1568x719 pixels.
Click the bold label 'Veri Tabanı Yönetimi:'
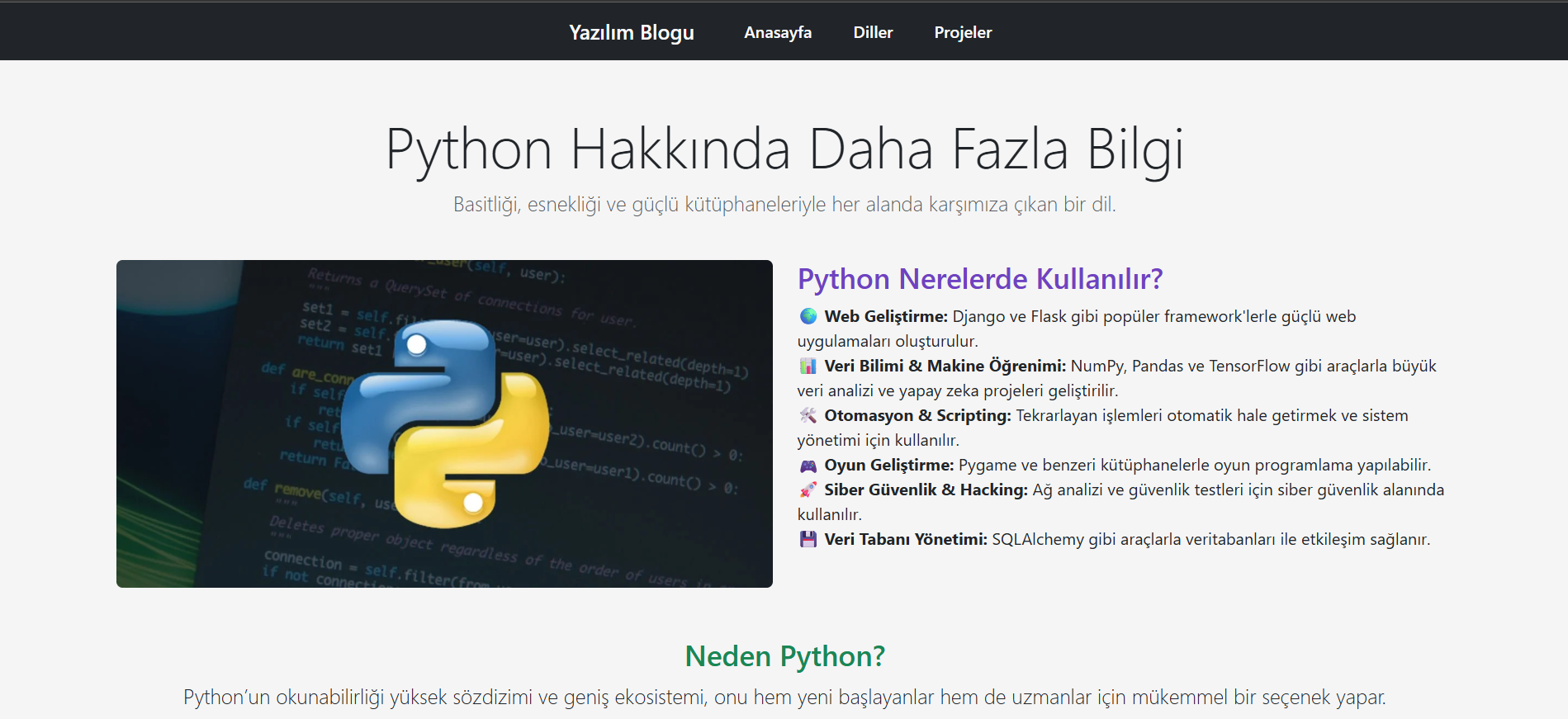[906, 539]
